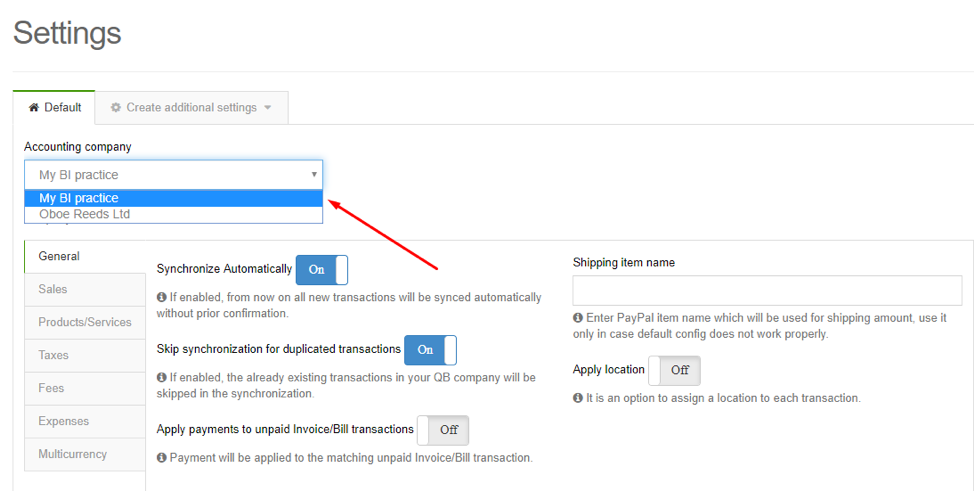Screen dimensions: 974x491
Task: Click info icon under Shipping item name field
Action: (x=578, y=318)
